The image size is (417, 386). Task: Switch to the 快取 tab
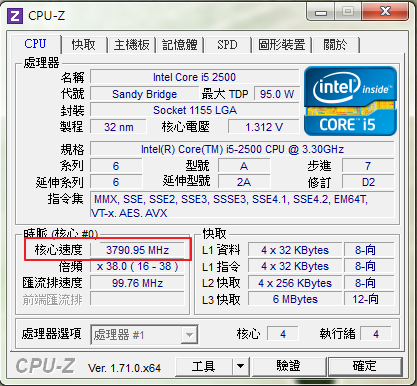click(84, 45)
